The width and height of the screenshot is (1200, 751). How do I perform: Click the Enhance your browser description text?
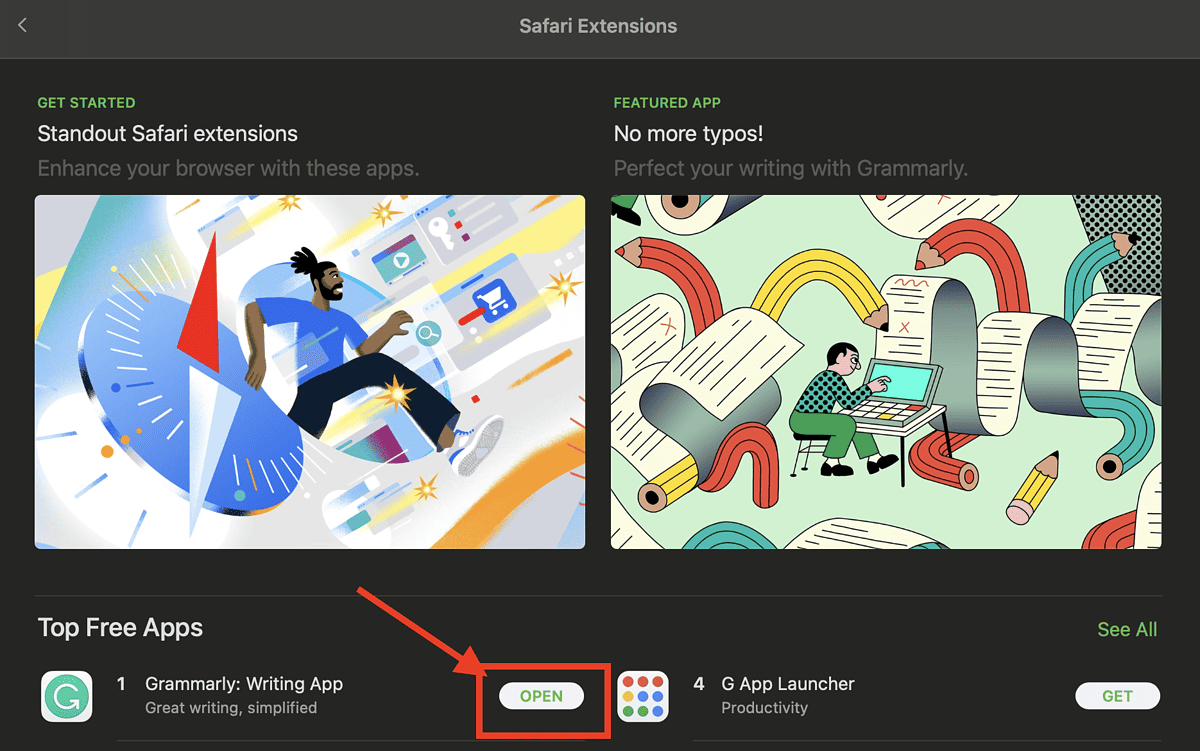pos(227,168)
